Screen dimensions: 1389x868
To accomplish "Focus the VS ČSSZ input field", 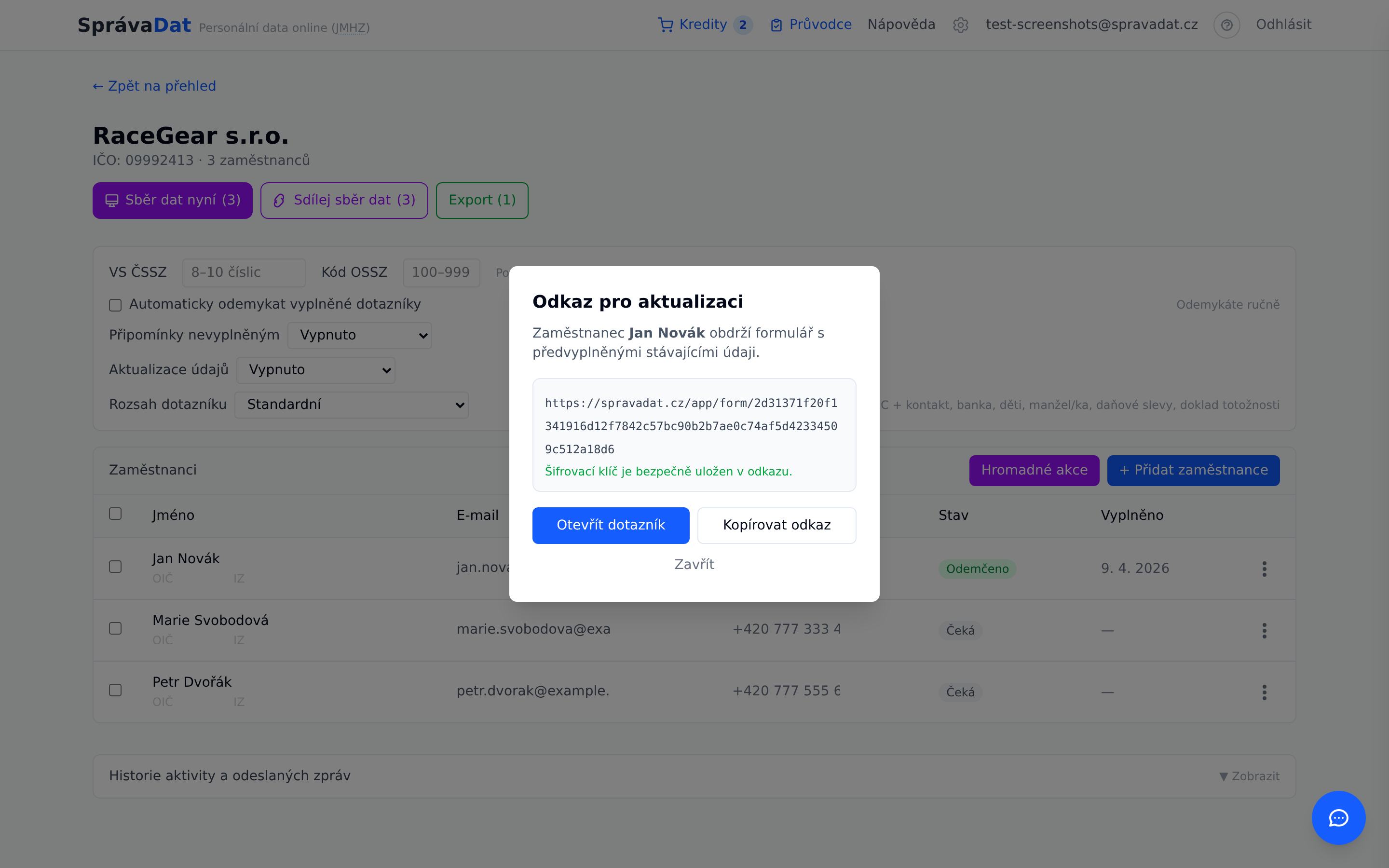I will (244, 272).
